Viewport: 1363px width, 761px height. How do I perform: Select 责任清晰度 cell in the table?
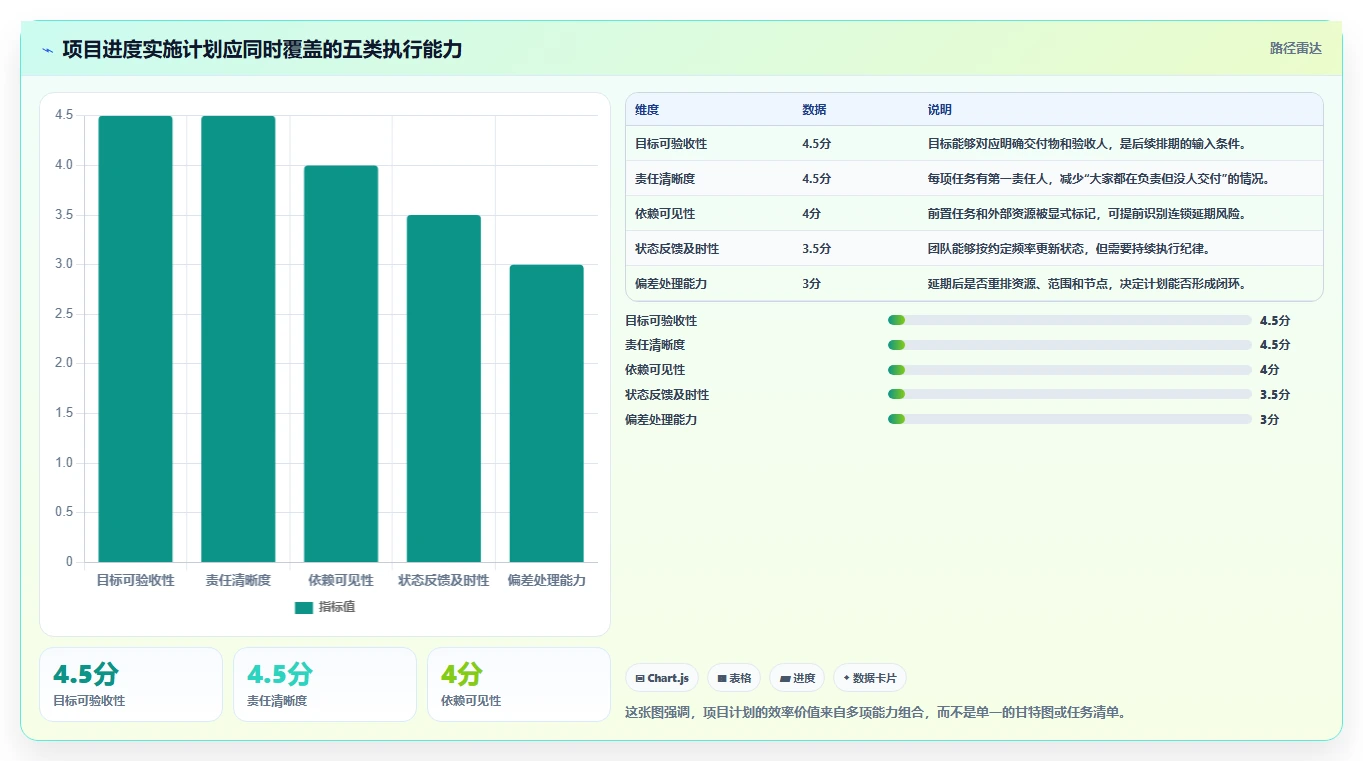665,179
